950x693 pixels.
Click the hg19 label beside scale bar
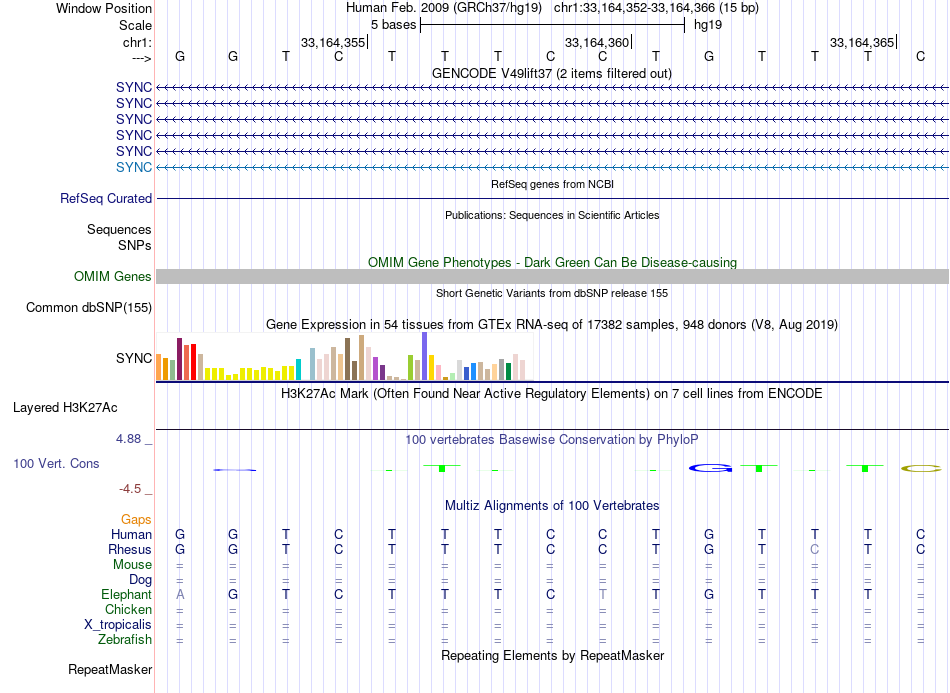(x=708, y=25)
